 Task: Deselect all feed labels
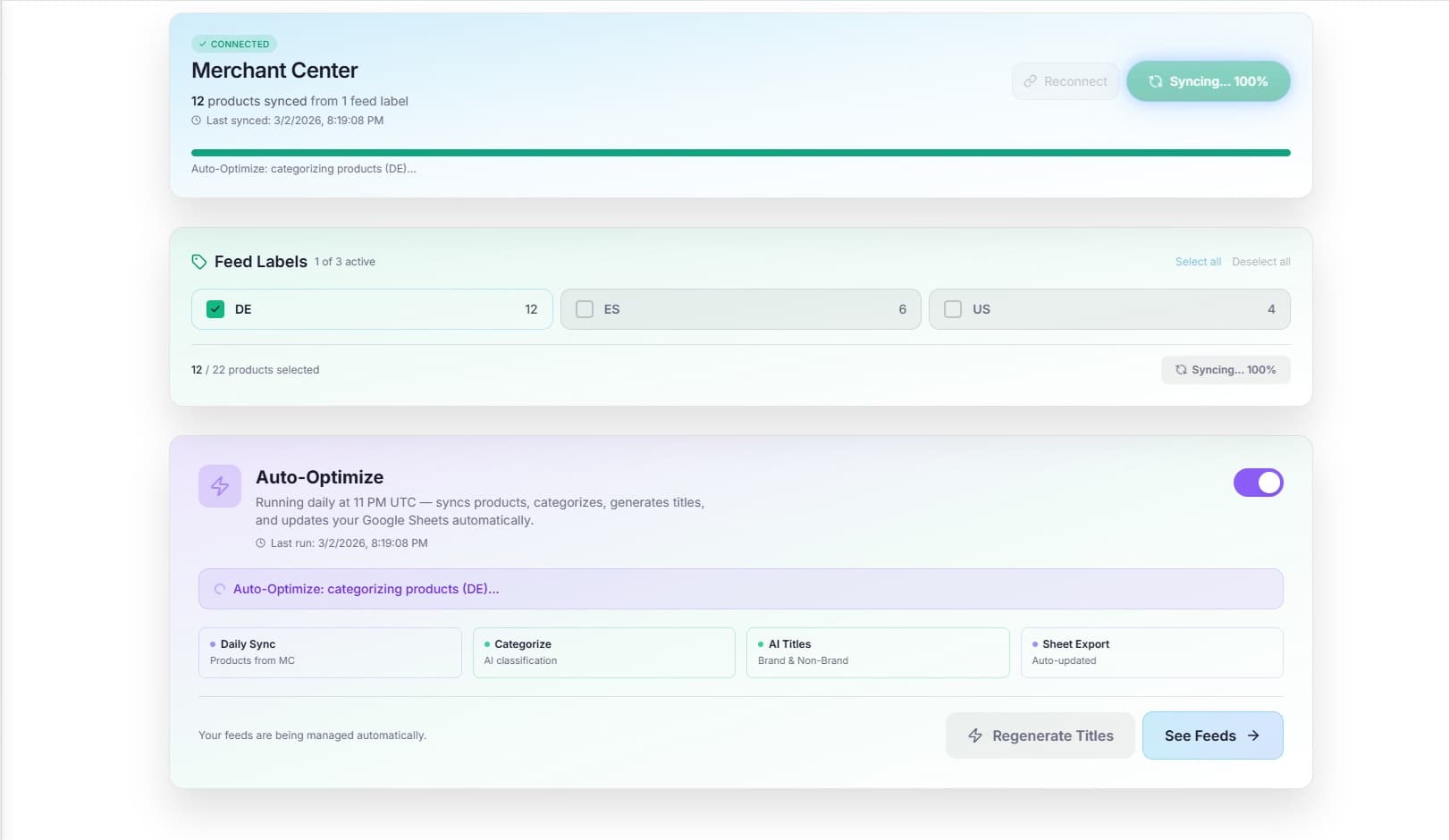pyautogui.click(x=1260, y=261)
